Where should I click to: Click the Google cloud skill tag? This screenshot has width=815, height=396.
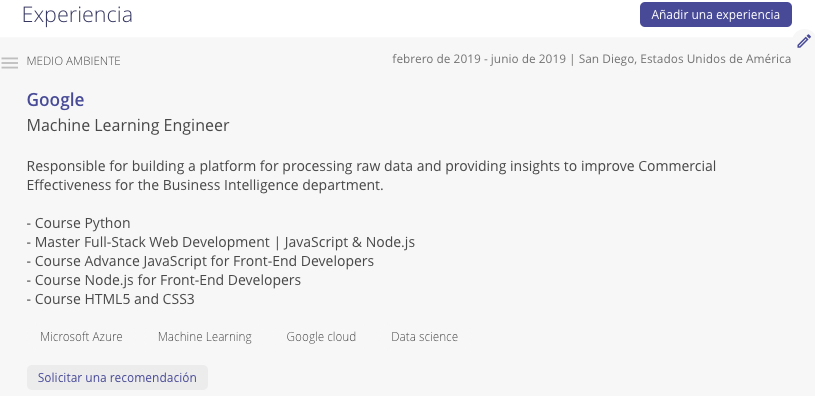tap(321, 337)
